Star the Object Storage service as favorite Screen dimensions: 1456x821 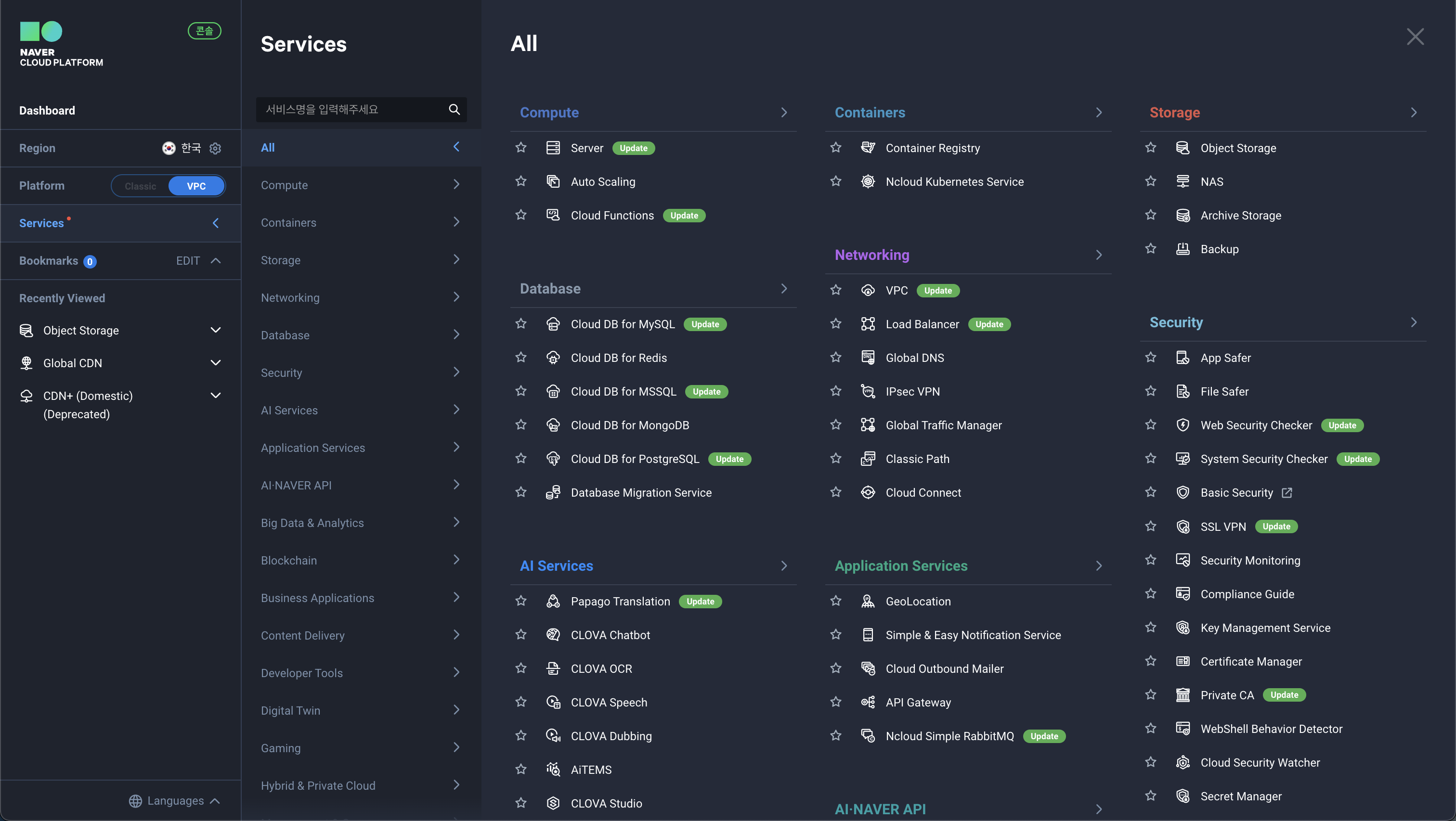click(1150, 148)
